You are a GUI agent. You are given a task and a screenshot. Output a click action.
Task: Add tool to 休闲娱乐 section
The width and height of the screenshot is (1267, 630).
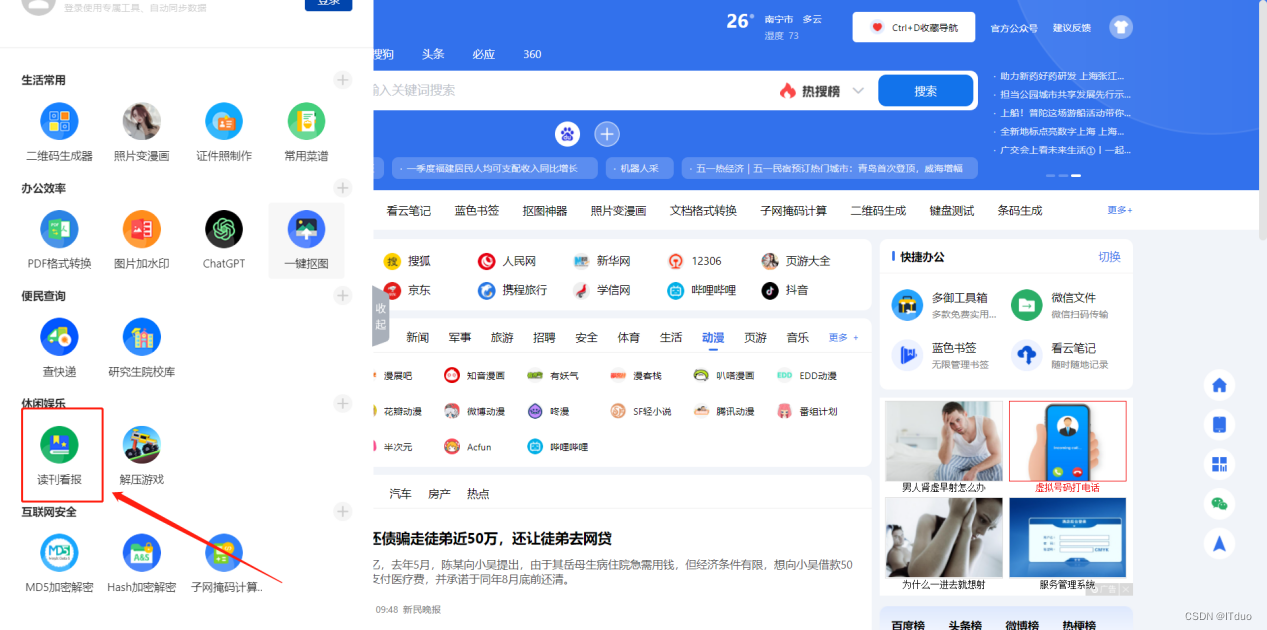342,404
